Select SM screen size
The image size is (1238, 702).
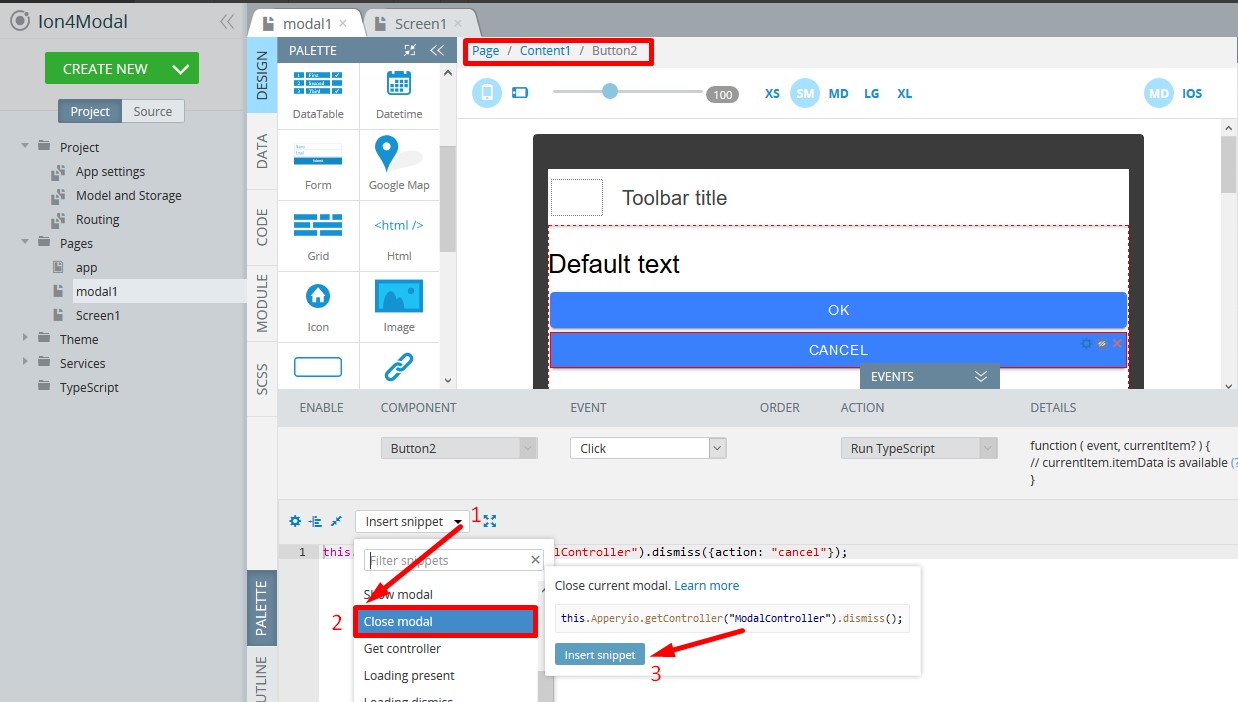805,93
